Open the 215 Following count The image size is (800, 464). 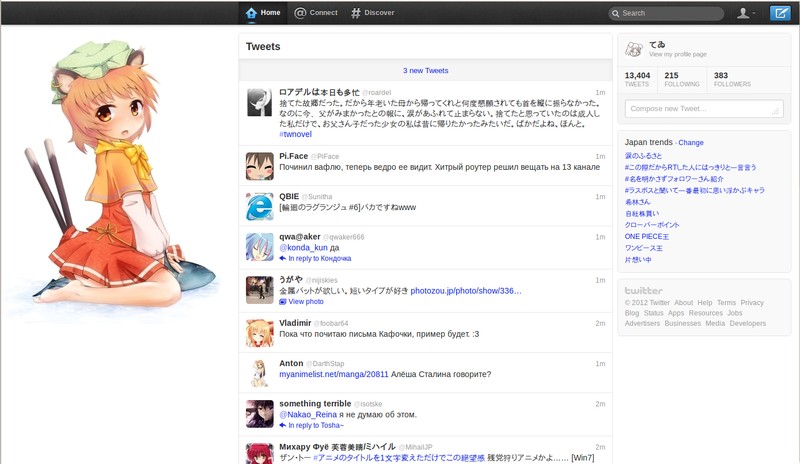[x=682, y=79]
